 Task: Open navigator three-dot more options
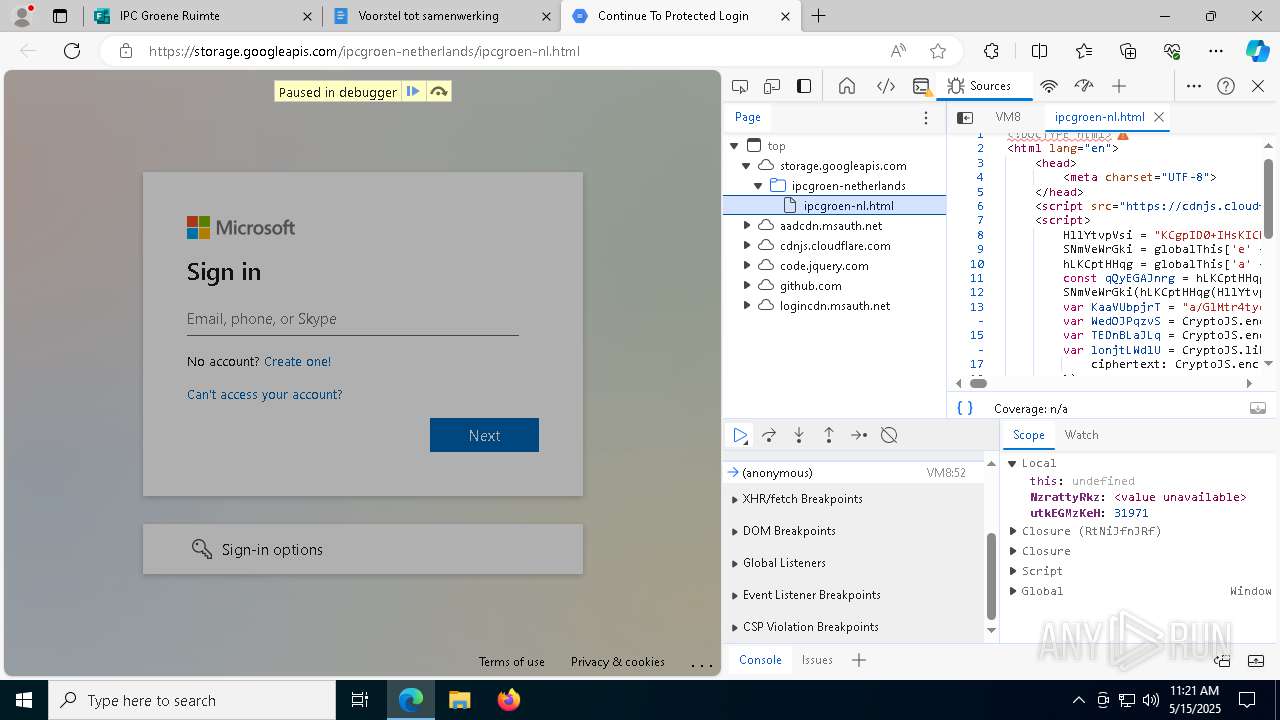click(926, 118)
